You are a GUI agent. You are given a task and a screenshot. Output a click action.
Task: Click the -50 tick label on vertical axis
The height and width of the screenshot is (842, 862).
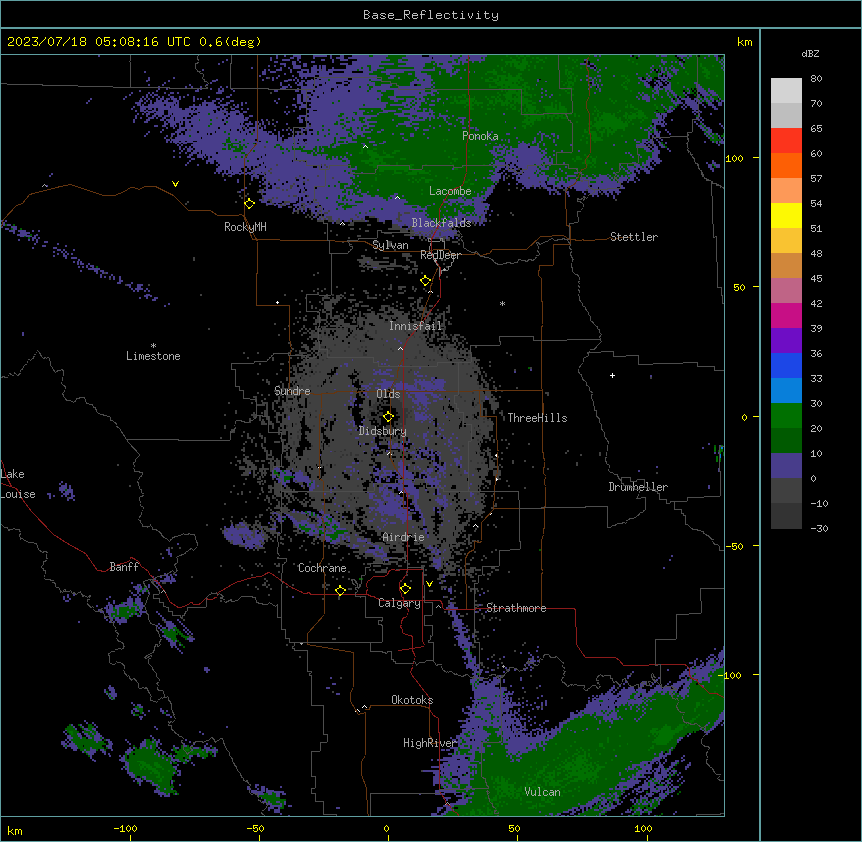tap(734, 546)
